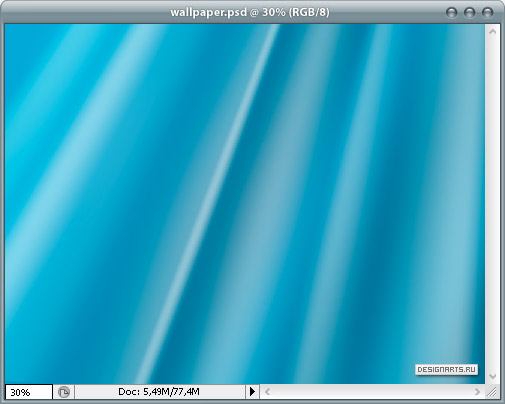The image size is (505, 404).
Task: Click the window resize grip corner
Action: click(x=492, y=392)
